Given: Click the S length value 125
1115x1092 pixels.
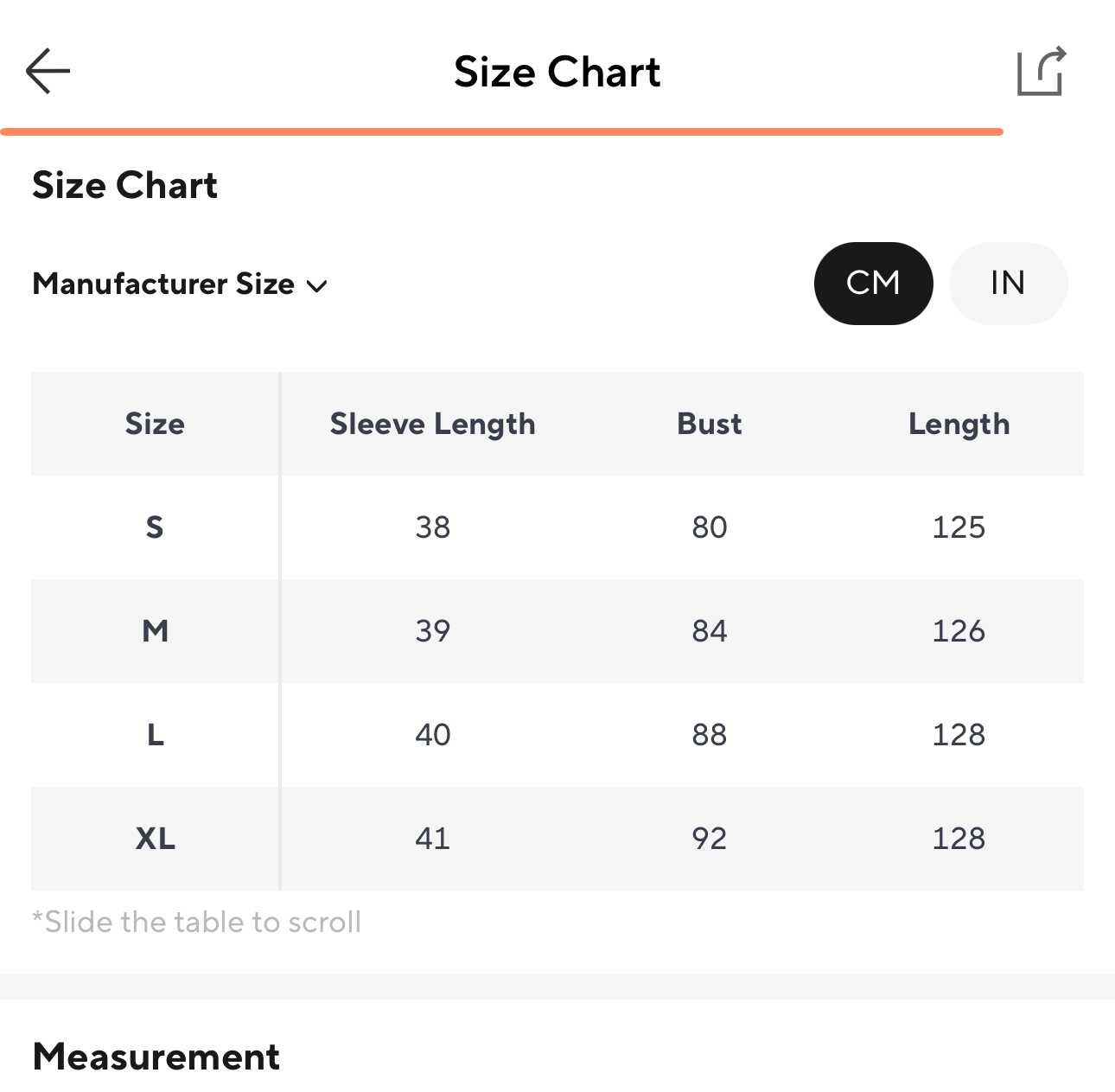Looking at the screenshot, I should (x=959, y=527).
